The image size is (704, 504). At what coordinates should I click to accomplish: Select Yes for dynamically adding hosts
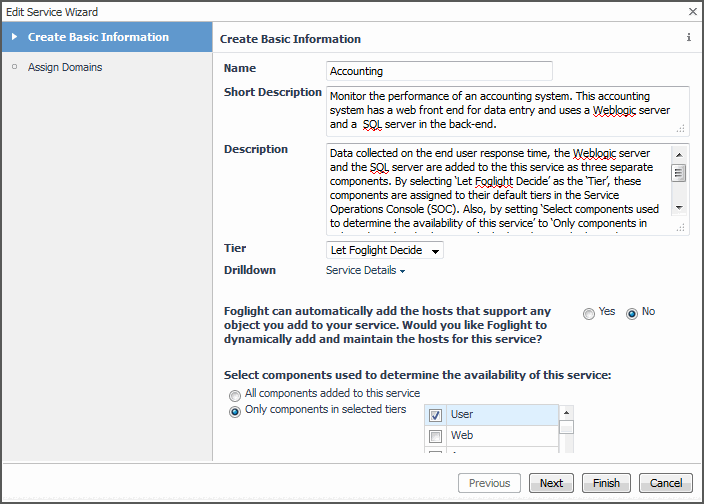point(589,313)
